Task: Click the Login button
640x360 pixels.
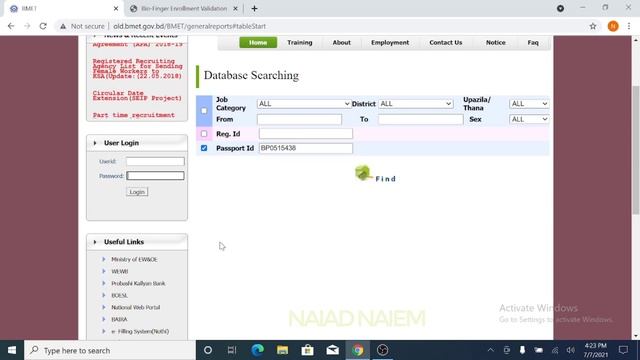Action: [x=137, y=192]
